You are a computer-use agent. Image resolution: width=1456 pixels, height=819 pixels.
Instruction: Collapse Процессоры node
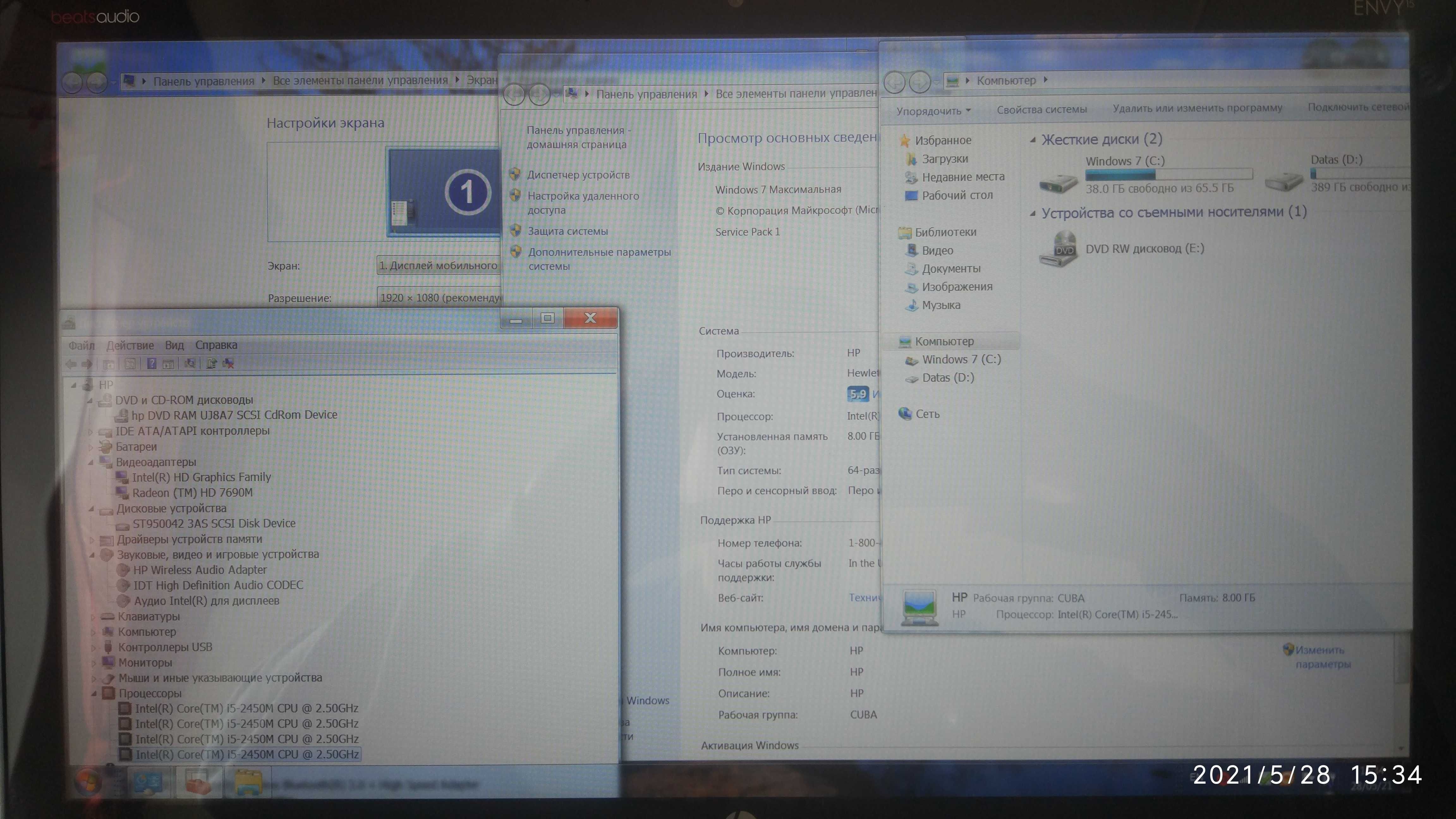[94, 694]
